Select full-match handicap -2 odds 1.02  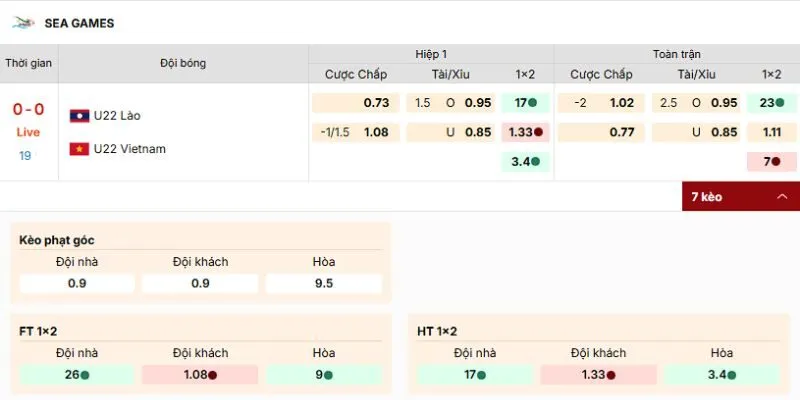pyautogui.click(x=600, y=103)
